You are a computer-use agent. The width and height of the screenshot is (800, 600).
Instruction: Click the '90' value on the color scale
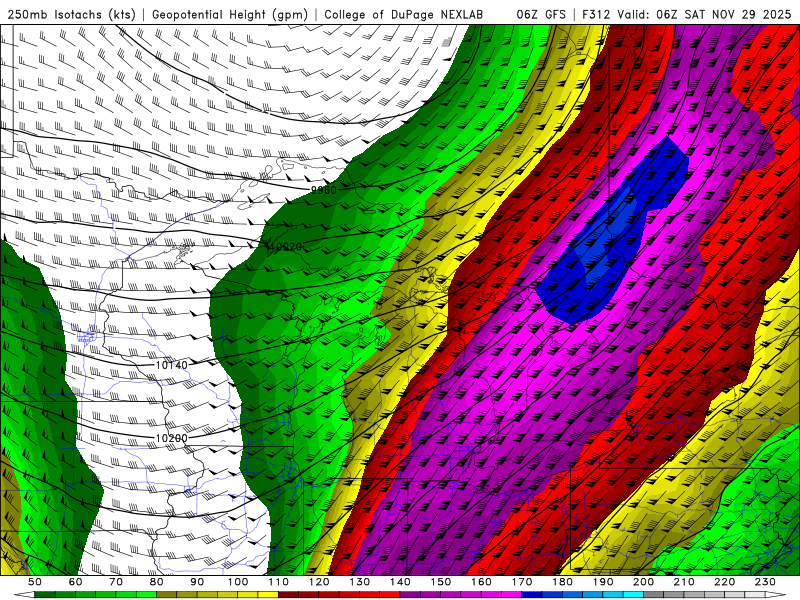click(x=197, y=582)
